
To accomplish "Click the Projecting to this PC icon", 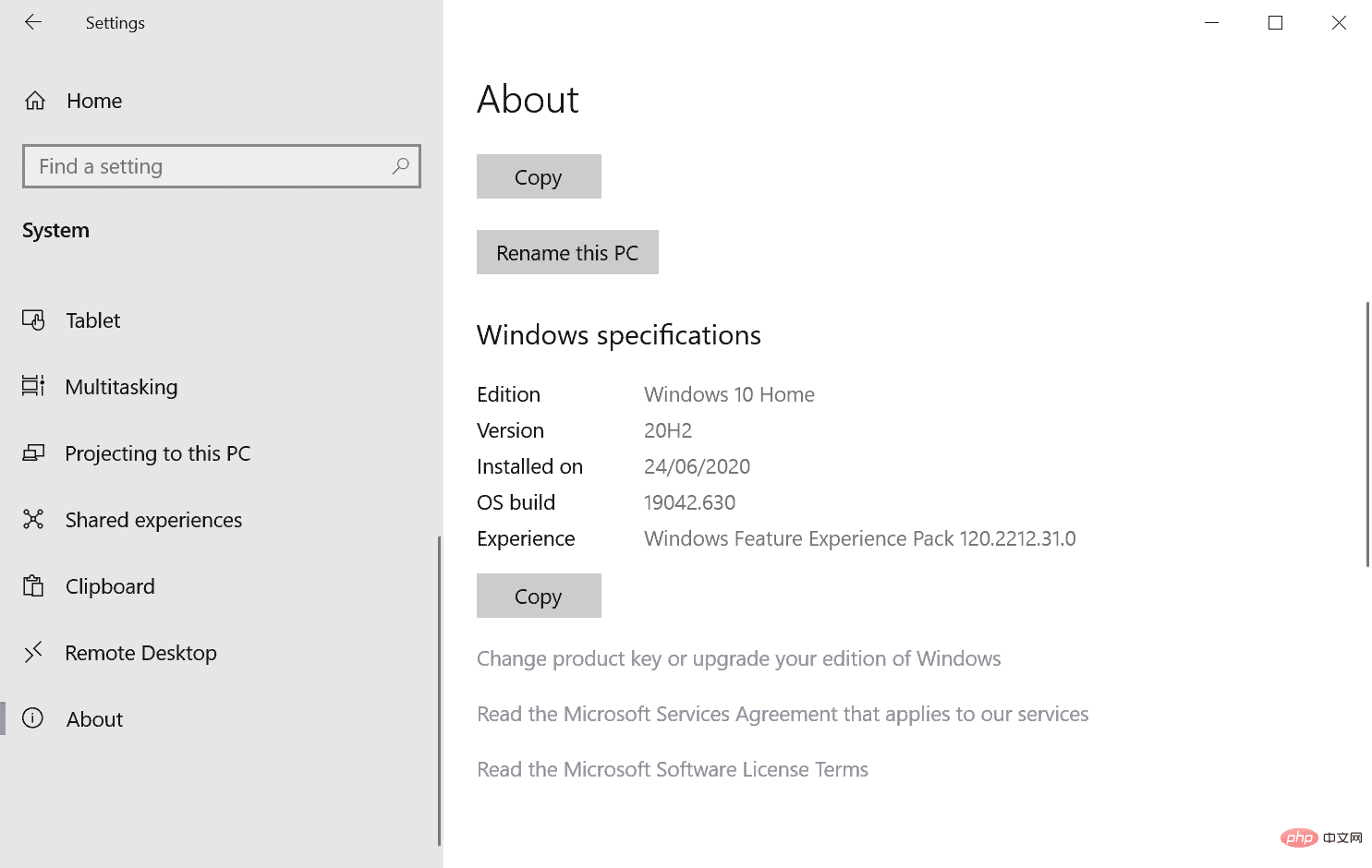I will tap(33, 452).
